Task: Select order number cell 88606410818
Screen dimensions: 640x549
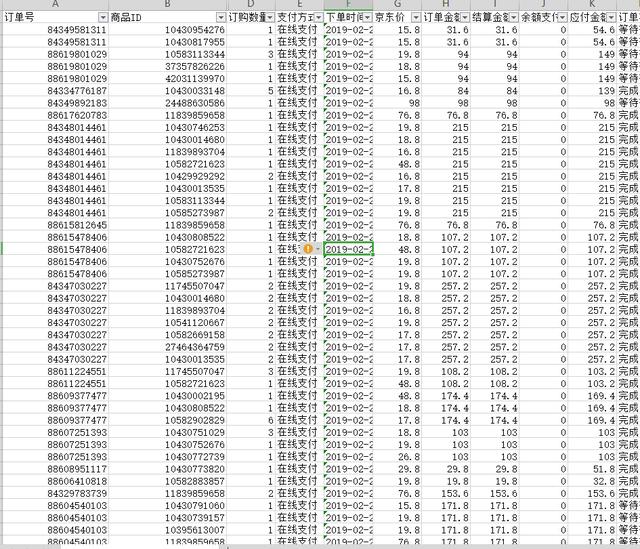Action: coord(56,481)
